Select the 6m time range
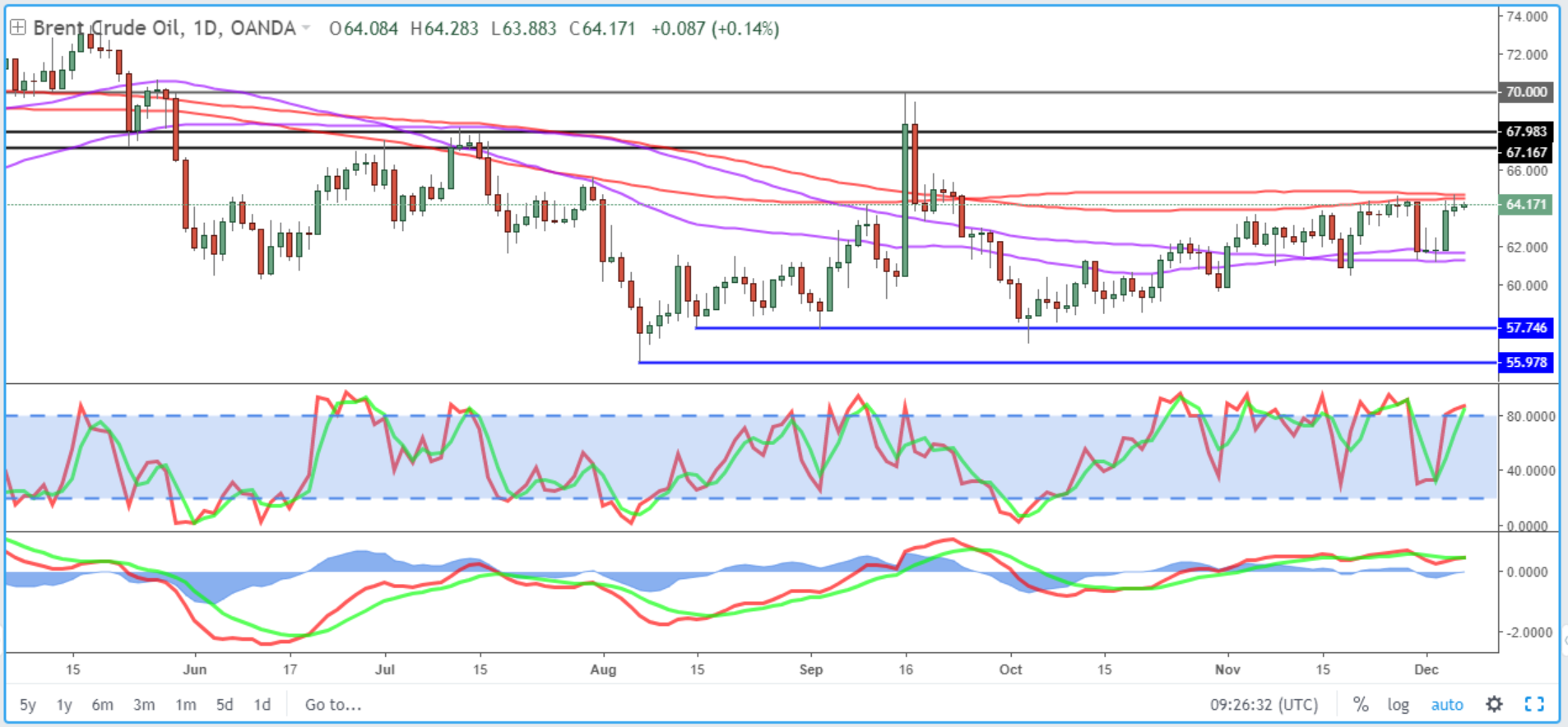This screenshot has width=1568, height=727. 102,705
